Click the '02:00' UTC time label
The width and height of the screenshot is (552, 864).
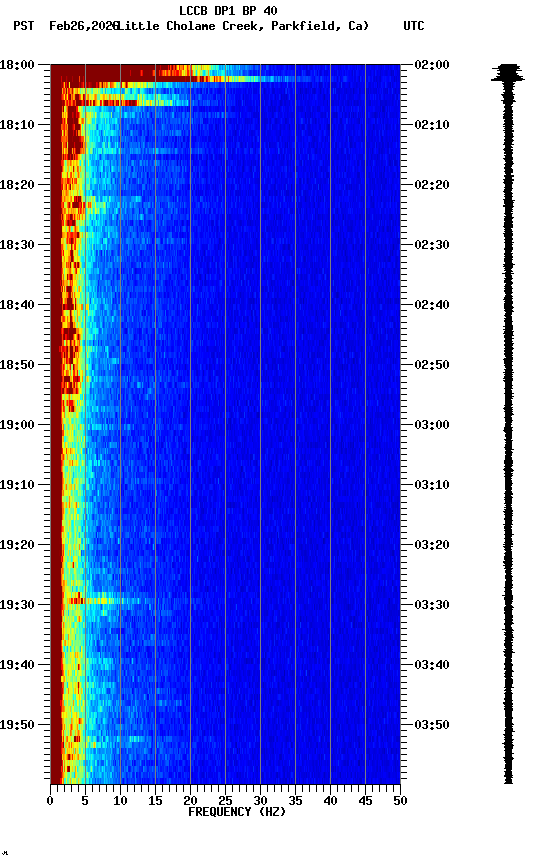coord(432,65)
